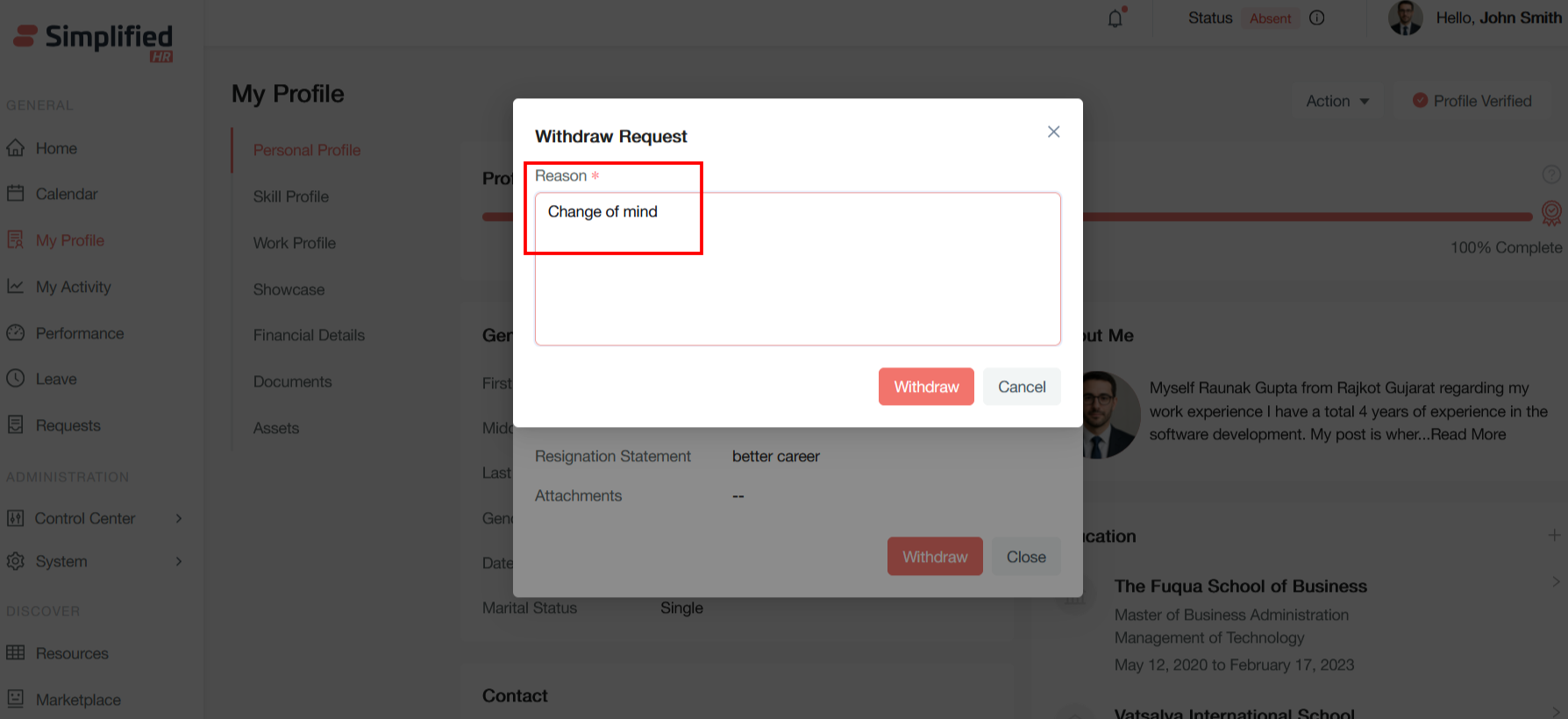Open the Action dropdown
The image size is (1568, 719).
pyautogui.click(x=1337, y=101)
